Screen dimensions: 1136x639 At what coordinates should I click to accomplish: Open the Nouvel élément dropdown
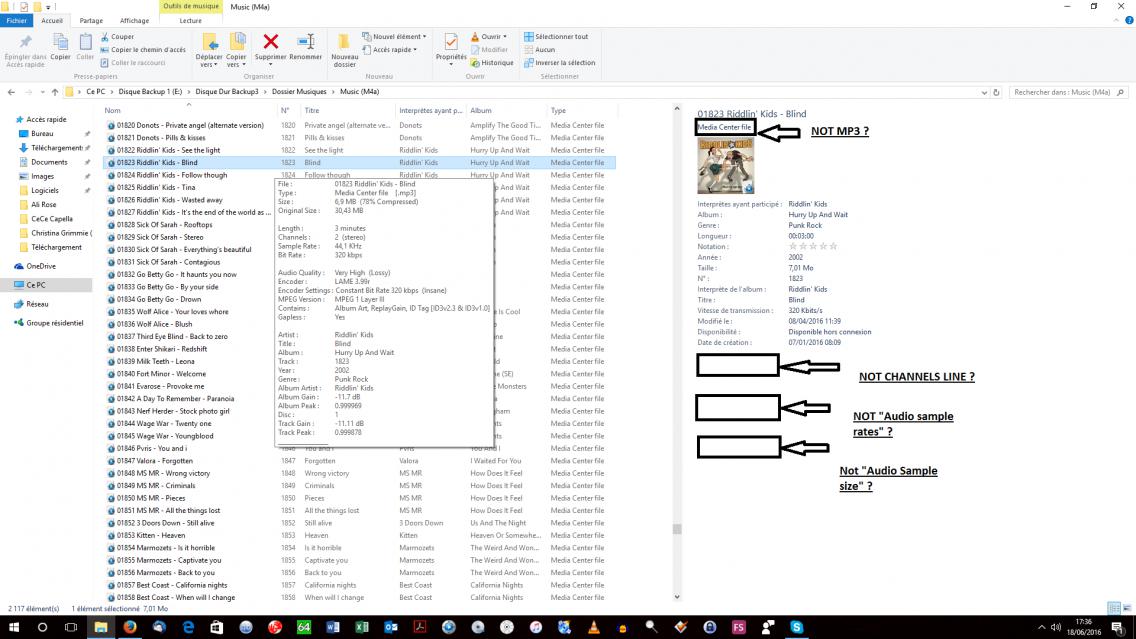tap(398, 37)
